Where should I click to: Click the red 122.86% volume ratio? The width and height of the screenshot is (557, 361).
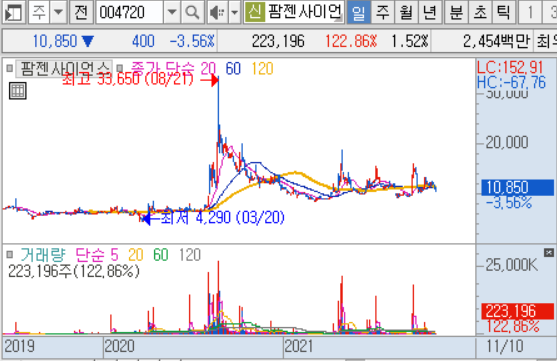pyautogui.click(x=351, y=42)
